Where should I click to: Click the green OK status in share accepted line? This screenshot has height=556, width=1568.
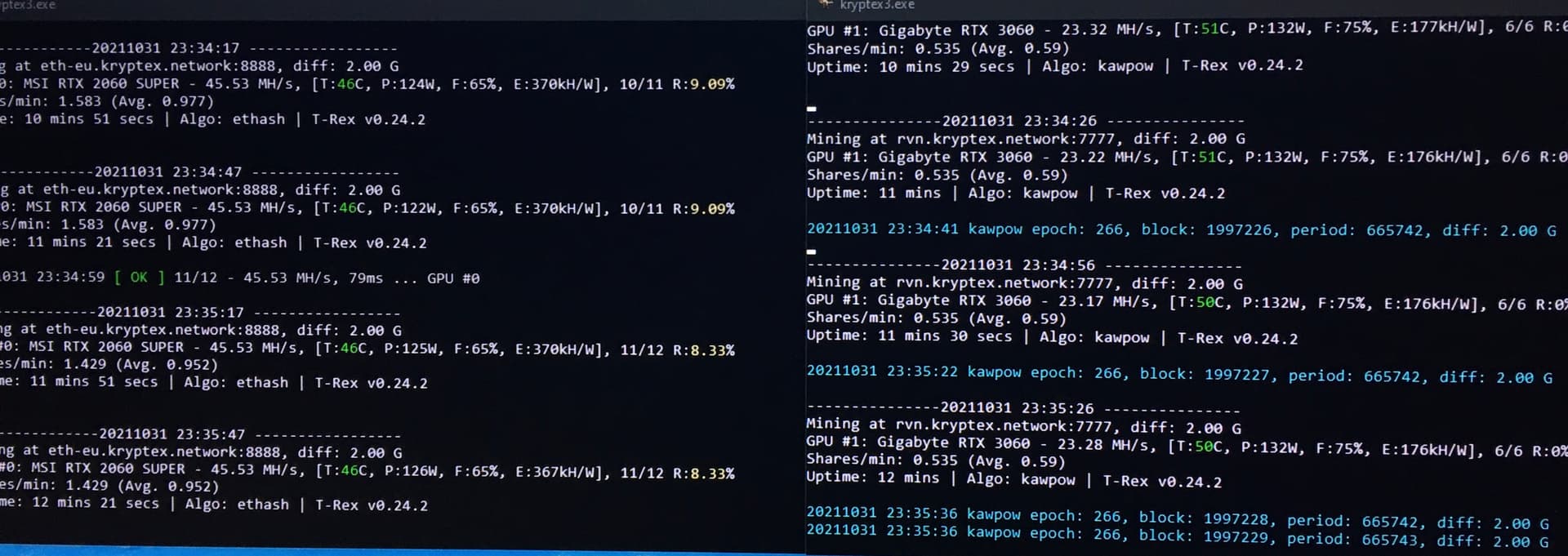coord(140,278)
